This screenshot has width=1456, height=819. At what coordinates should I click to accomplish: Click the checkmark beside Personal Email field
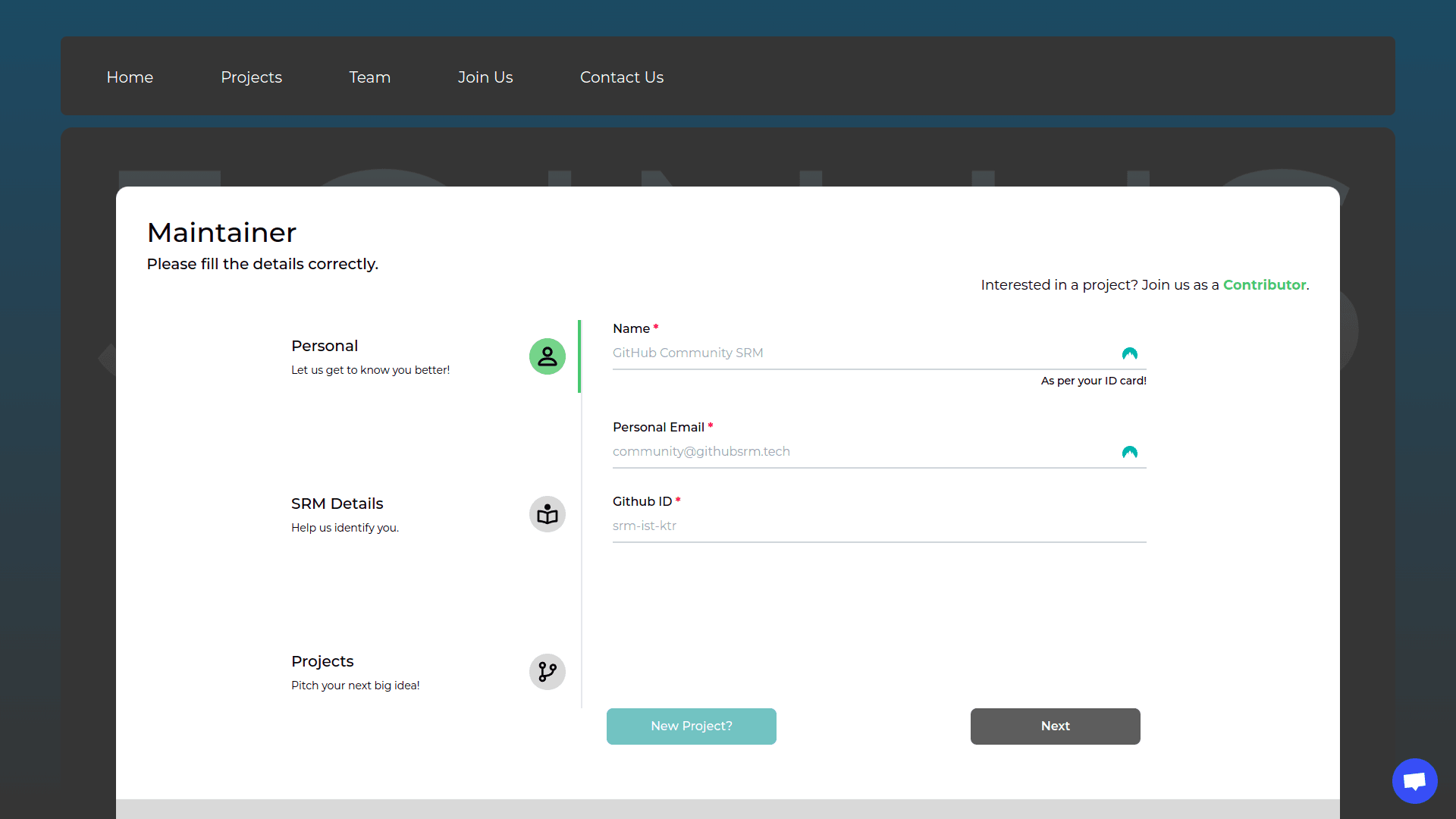coord(1129,453)
